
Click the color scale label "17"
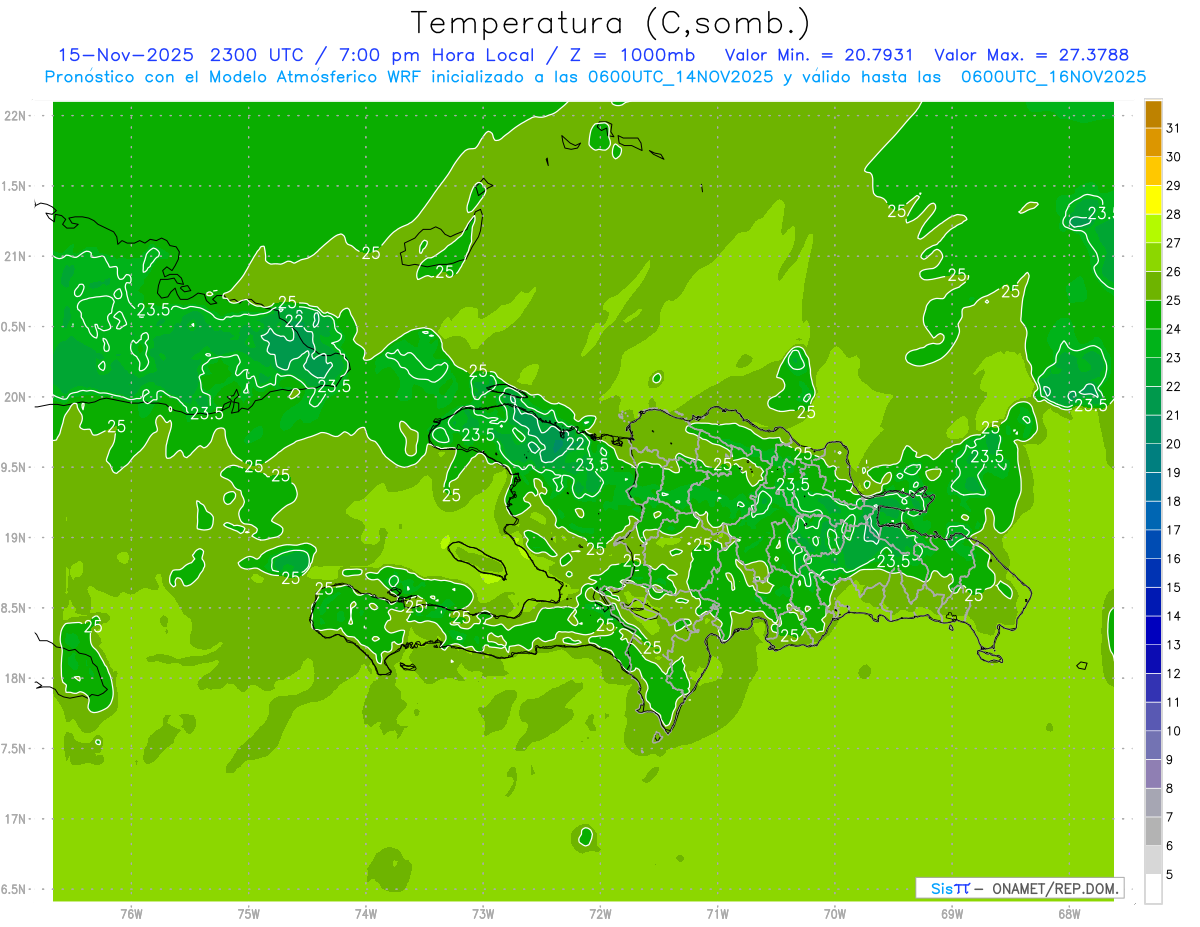click(x=1173, y=530)
